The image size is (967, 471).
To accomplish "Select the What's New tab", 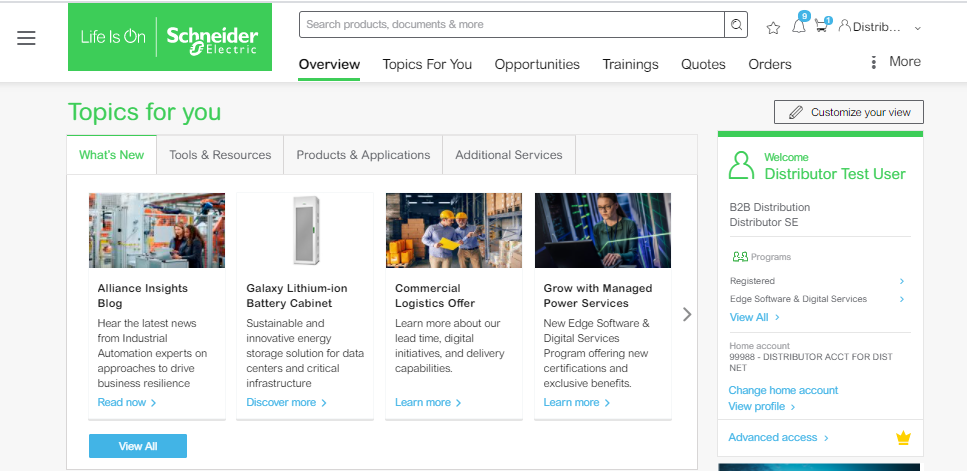I will point(112,155).
